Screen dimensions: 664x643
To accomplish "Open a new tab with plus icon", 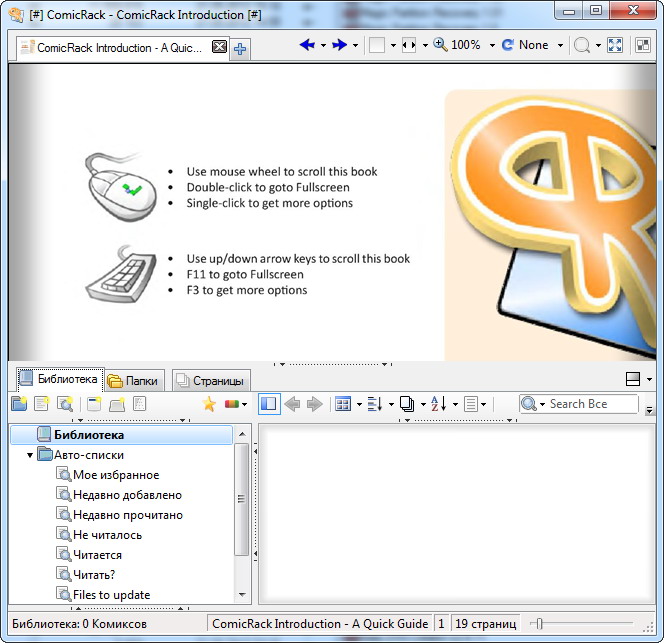I will point(240,49).
